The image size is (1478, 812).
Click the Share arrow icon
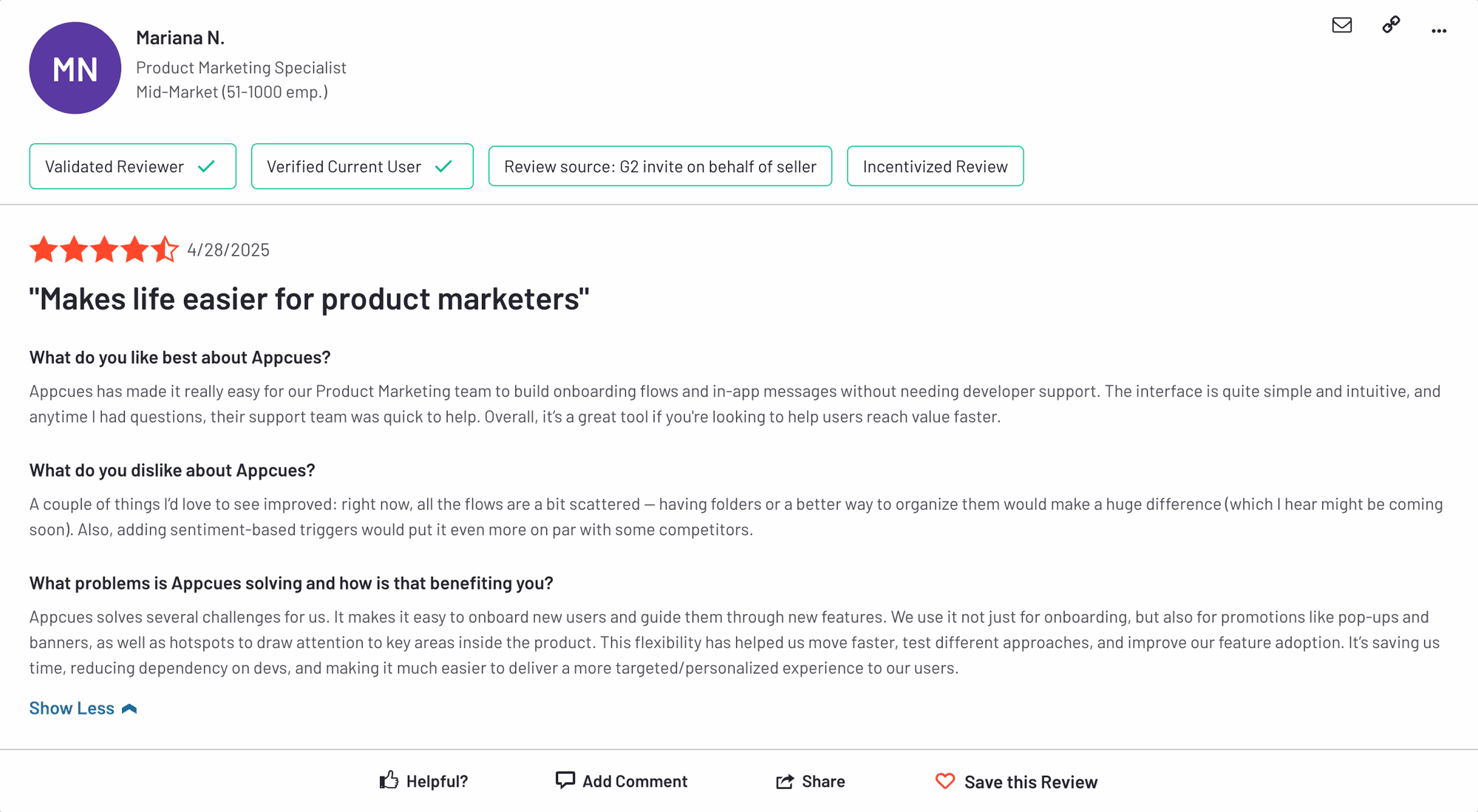pos(785,782)
